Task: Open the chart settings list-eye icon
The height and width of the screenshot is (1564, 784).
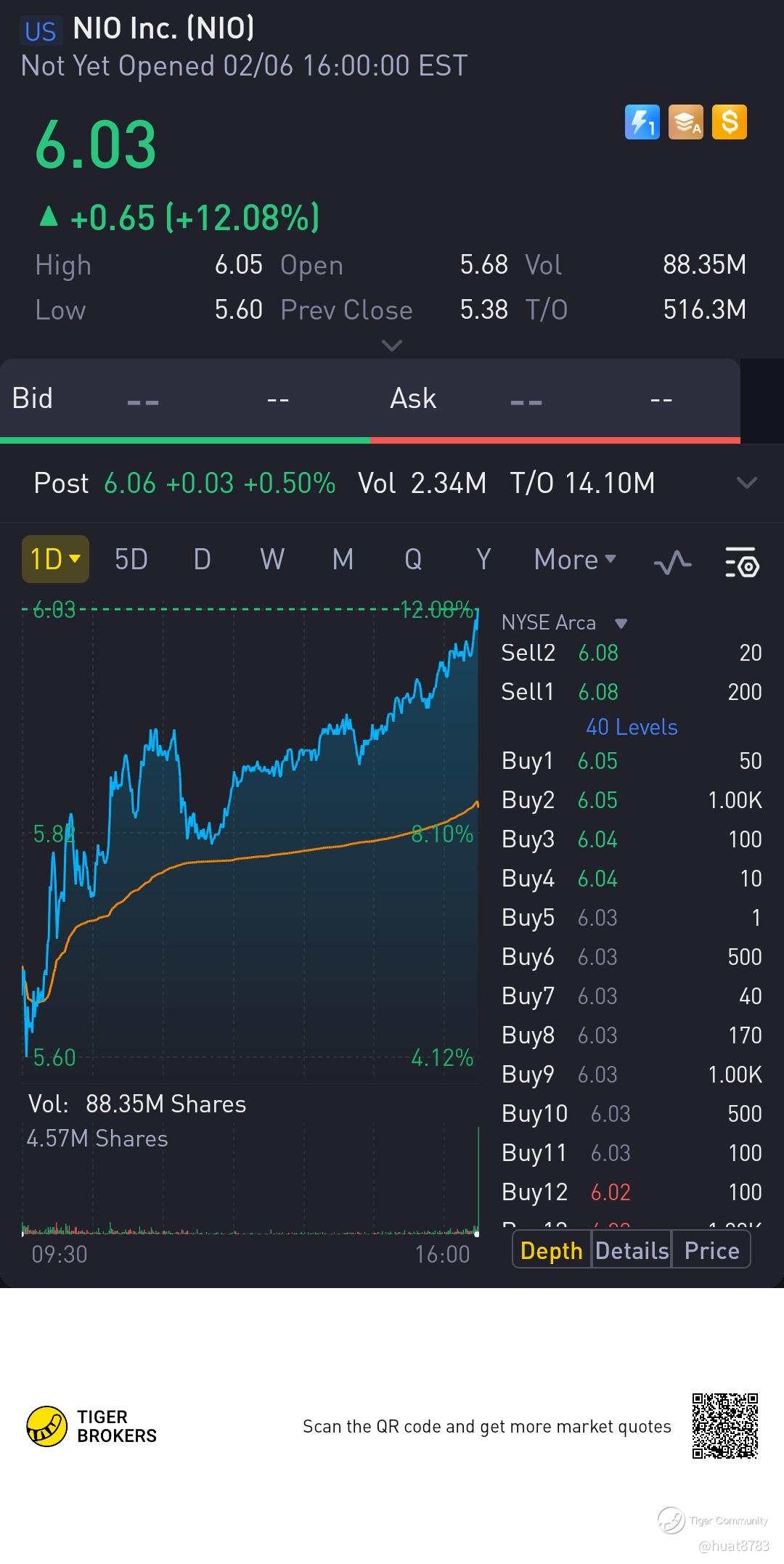Action: [742, 561]
